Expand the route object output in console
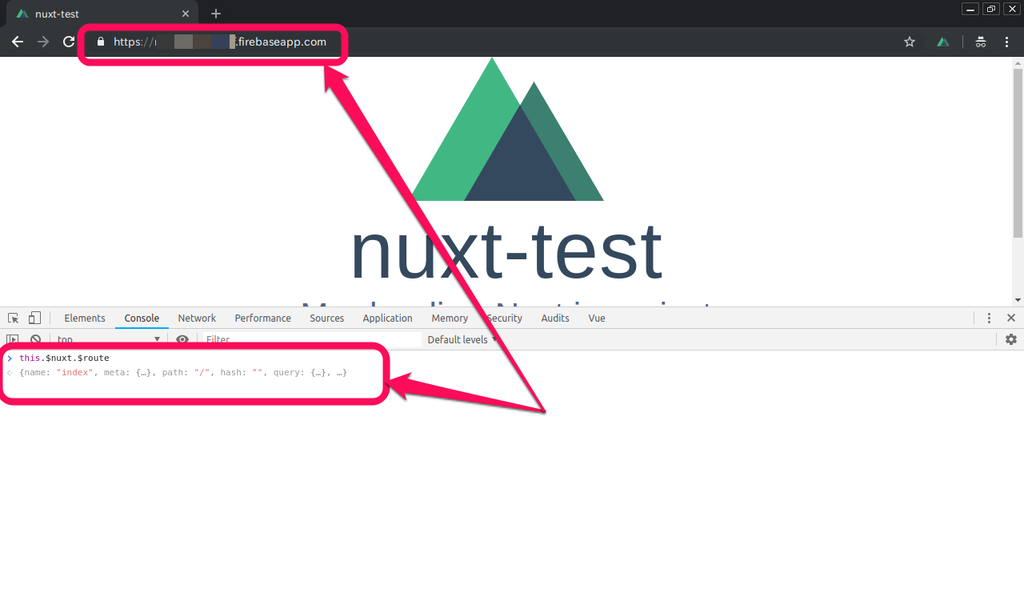The height and width of the screenshot is (605, 1024). [183, 372]
